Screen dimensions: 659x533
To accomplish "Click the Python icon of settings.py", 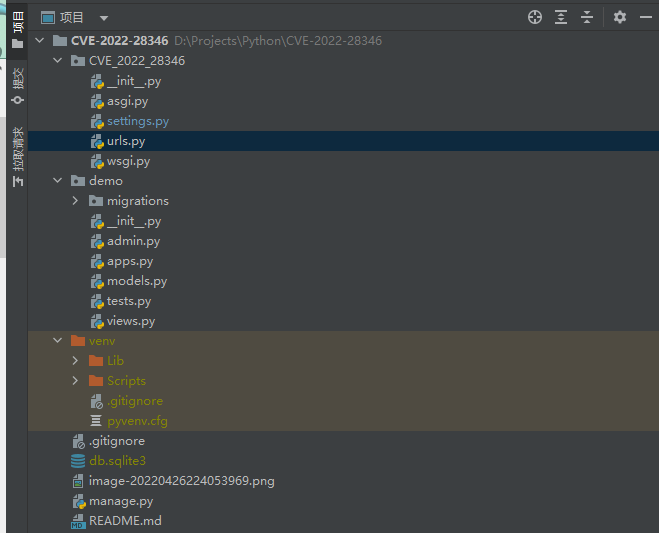I will pos(97,121).
